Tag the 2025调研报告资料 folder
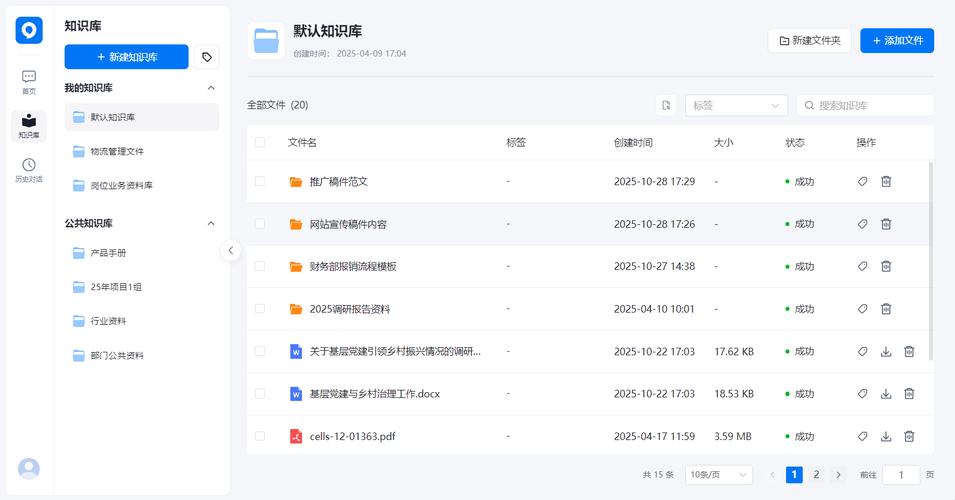 click(x=862, y=309)
